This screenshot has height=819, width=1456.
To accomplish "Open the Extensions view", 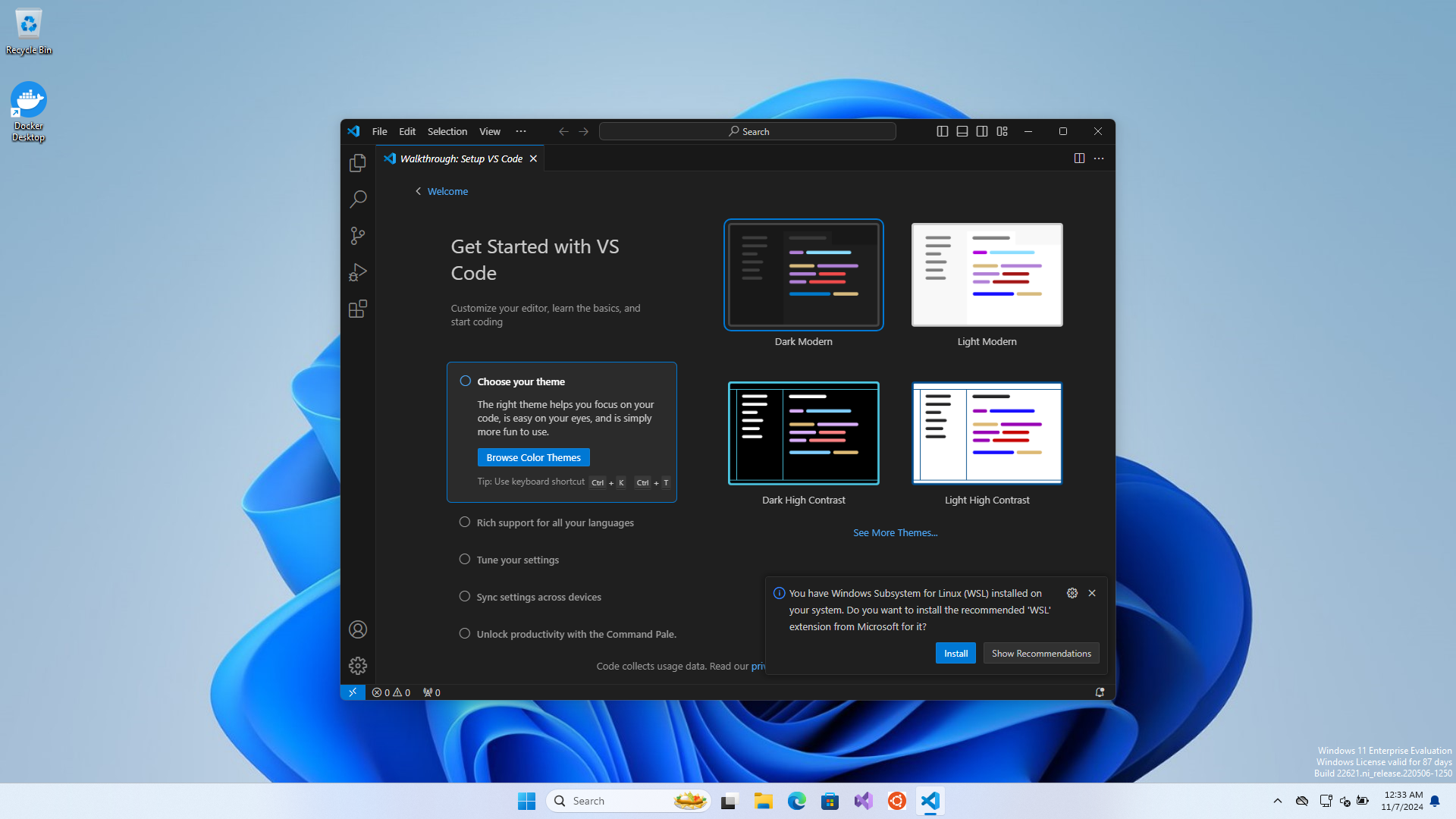I will coord(357,309).
